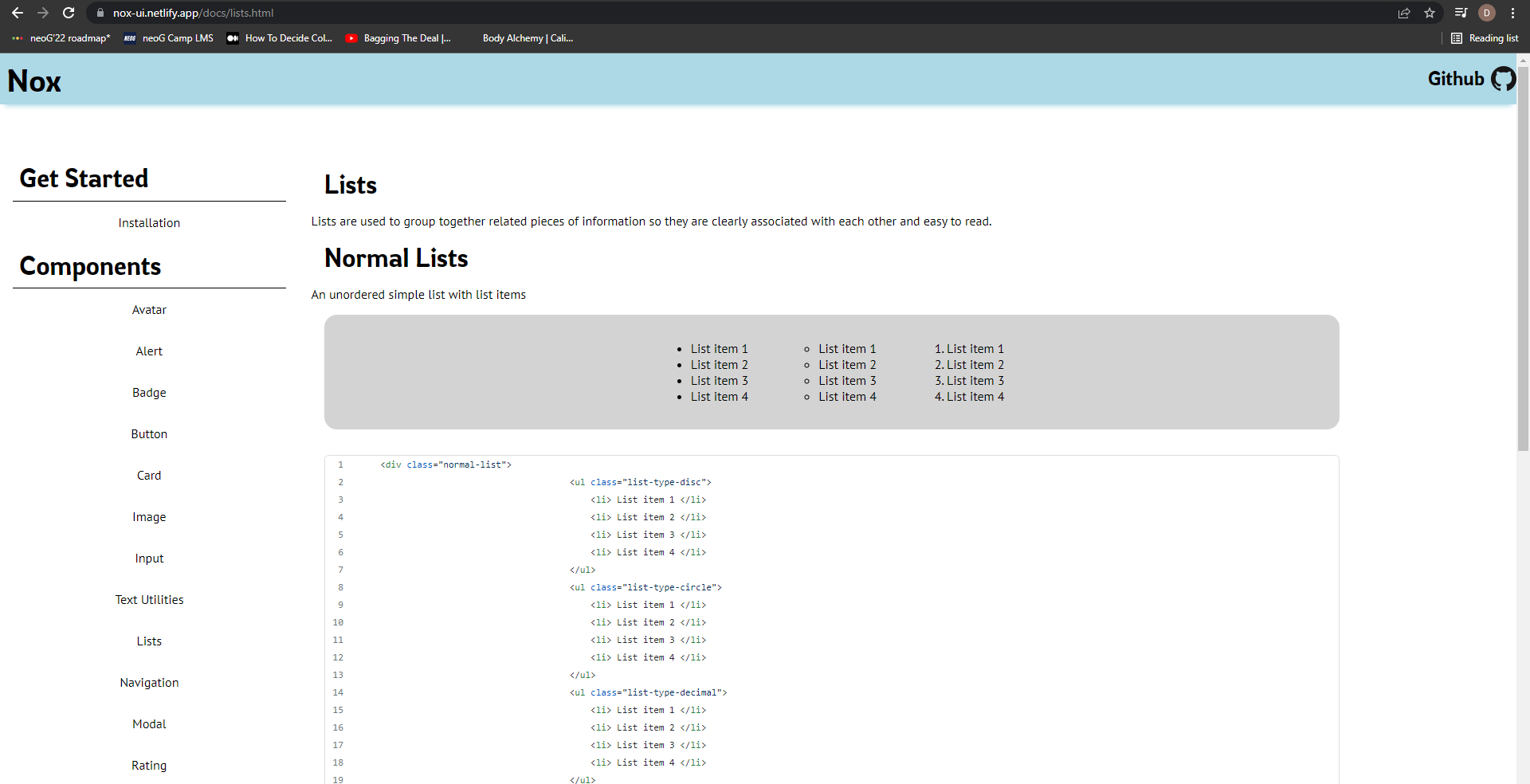Open the neoG Camp LMS bookmark

point(169,38)
